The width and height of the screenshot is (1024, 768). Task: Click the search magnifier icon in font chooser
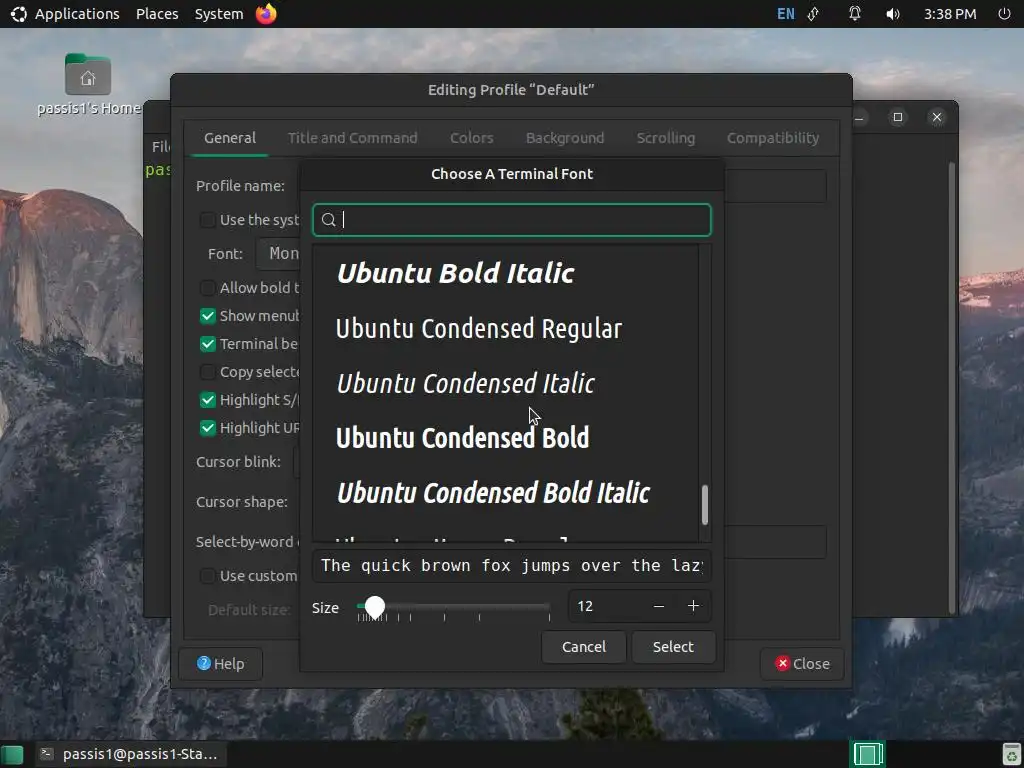328,220
